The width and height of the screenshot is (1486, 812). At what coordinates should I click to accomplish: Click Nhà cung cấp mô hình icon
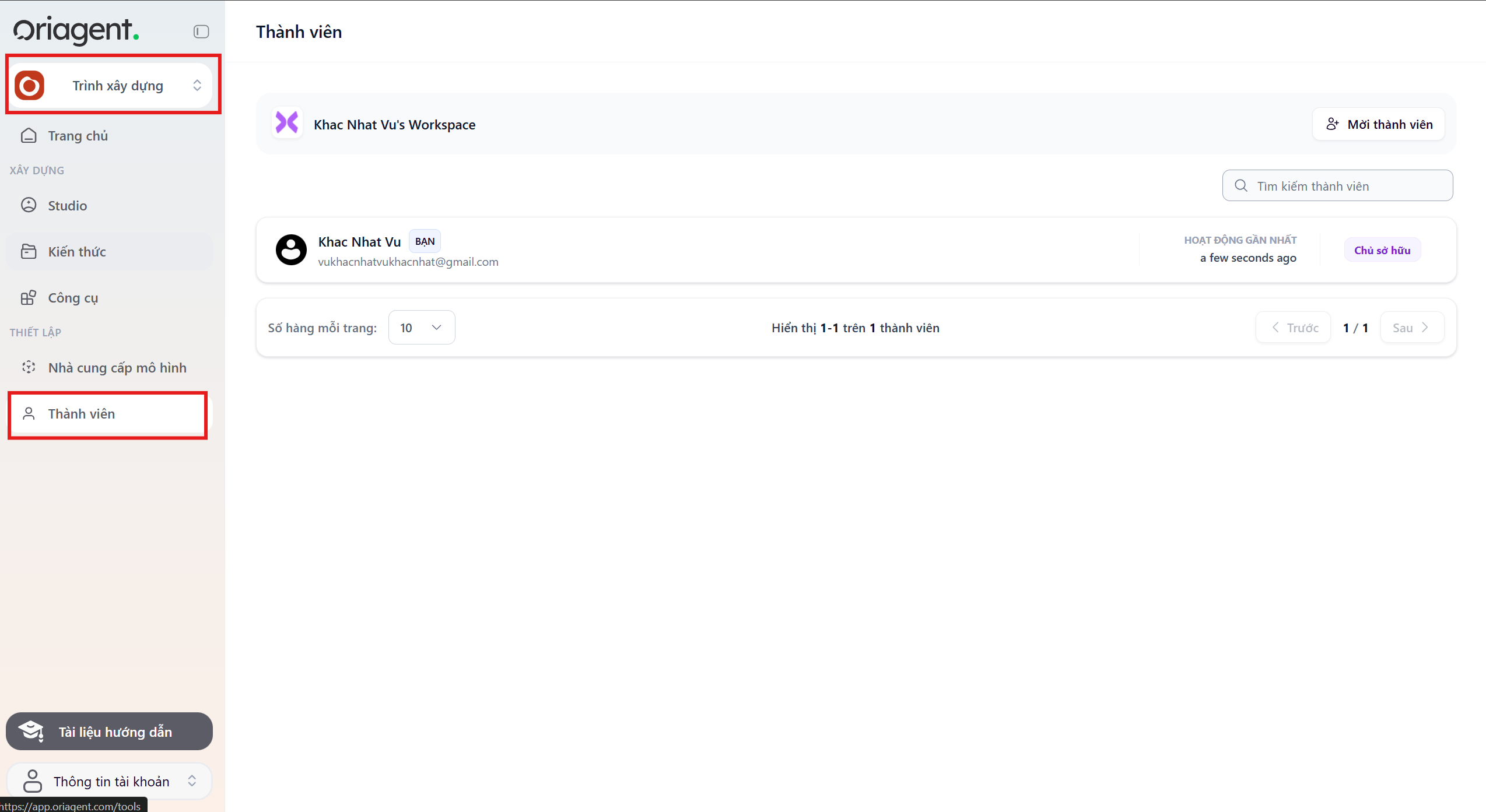pyautogui.click(x=29, y=367)
